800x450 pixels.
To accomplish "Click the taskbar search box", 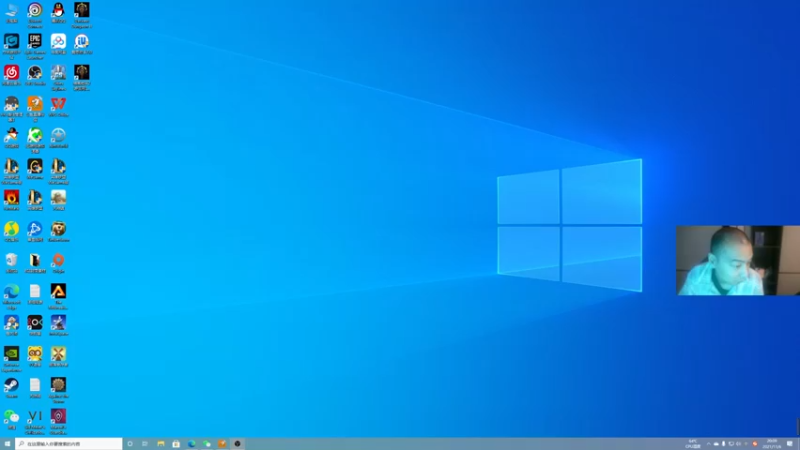I will (x=69, y=444).
